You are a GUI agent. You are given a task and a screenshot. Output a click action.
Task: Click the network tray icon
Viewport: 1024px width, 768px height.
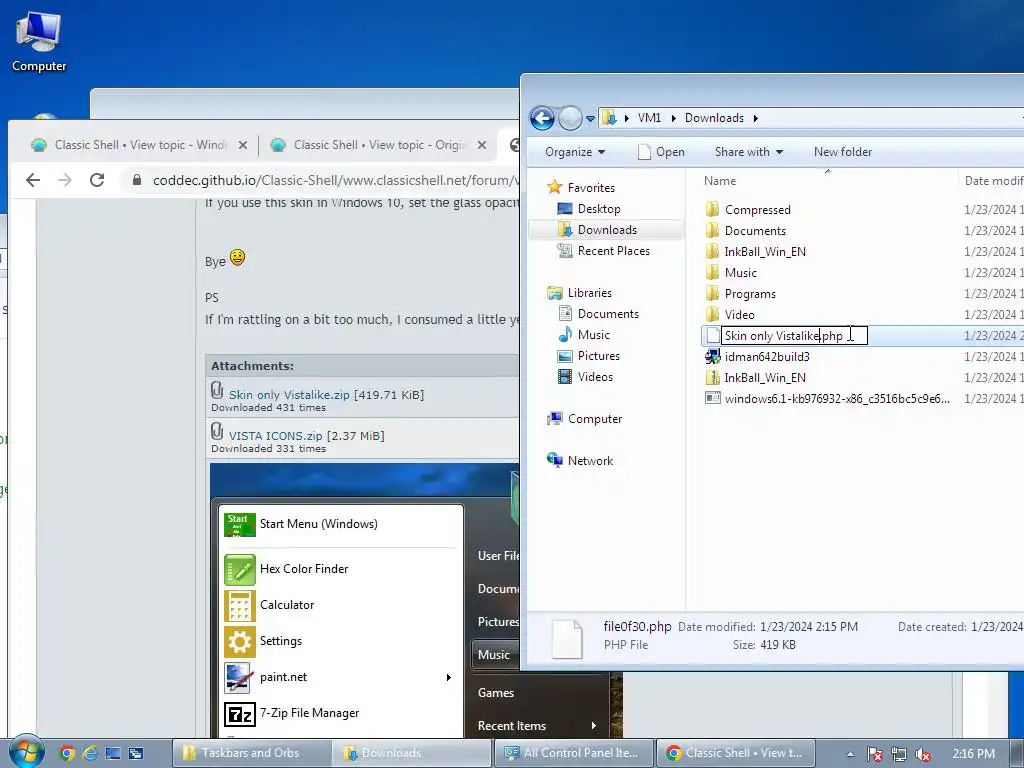899,754
